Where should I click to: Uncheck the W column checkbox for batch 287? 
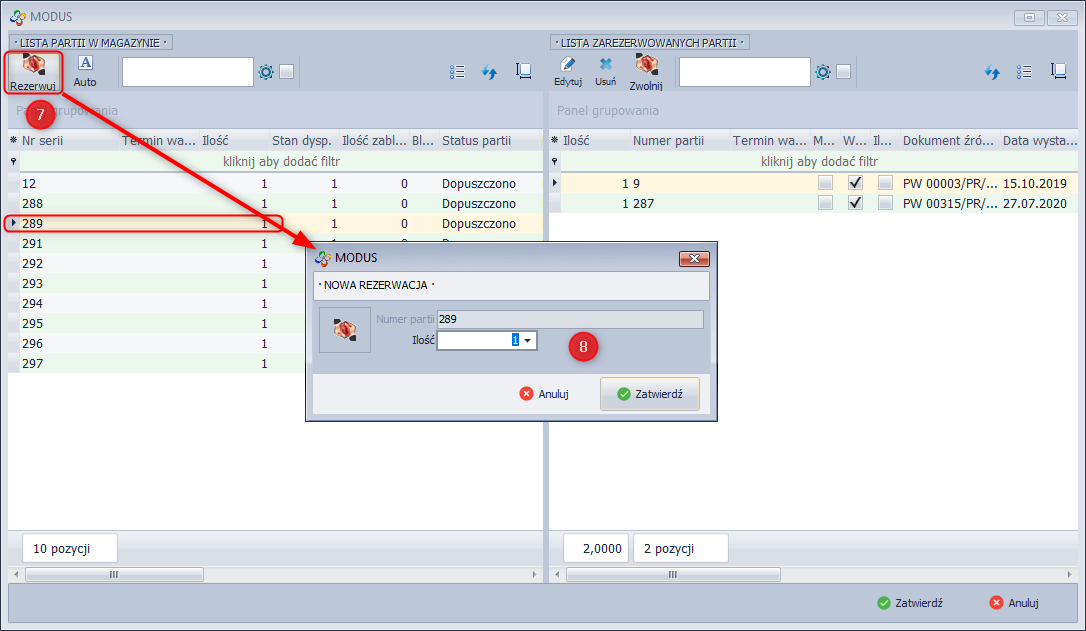[855, 203]
